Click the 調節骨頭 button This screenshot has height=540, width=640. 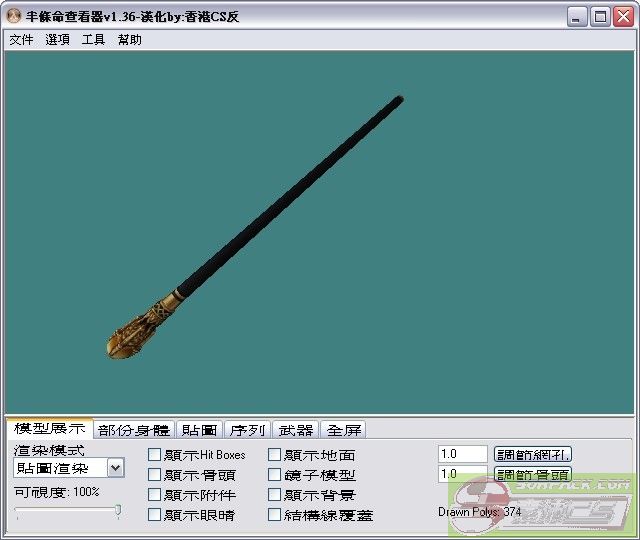[x=533, y=474]
